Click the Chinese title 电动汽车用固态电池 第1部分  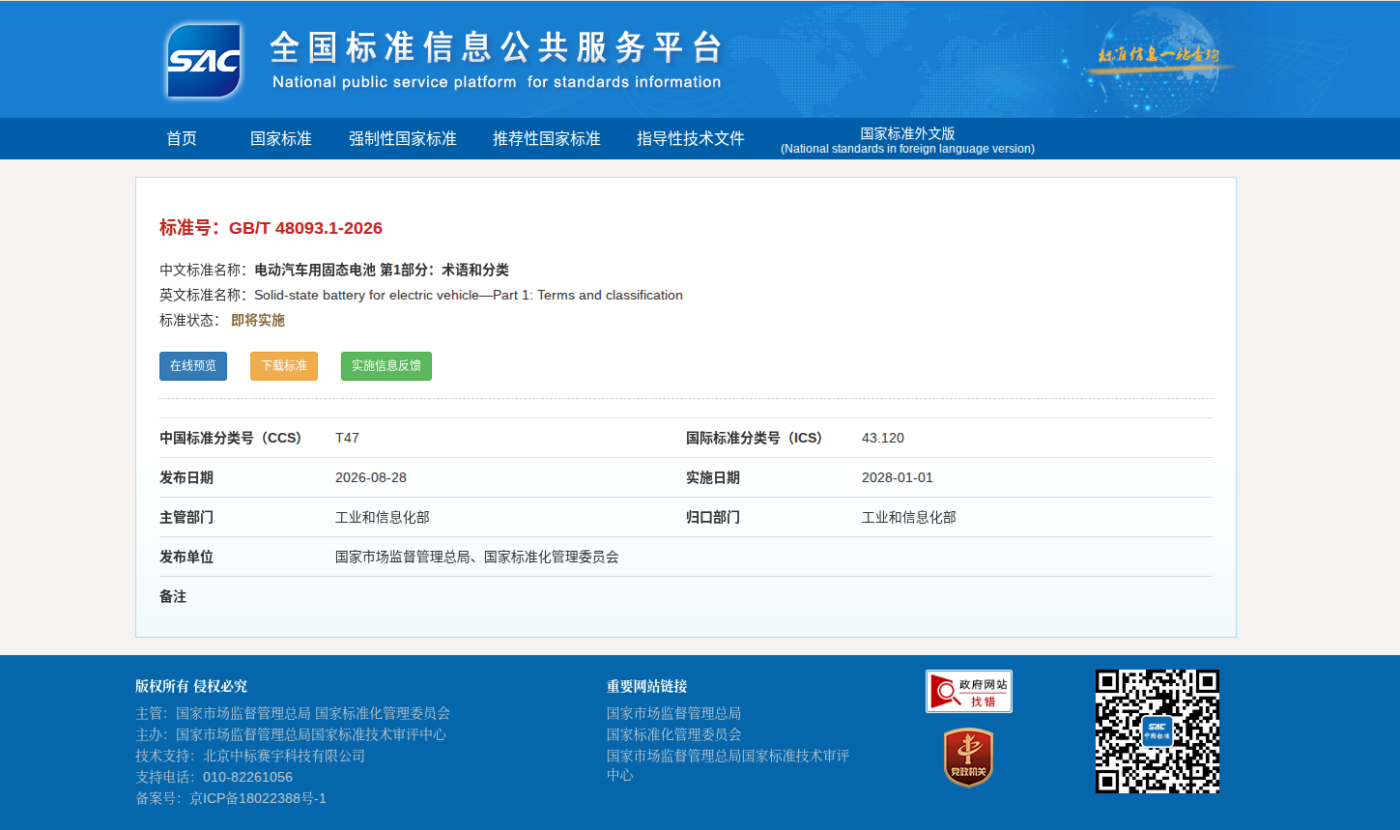(x=382, y=270)
